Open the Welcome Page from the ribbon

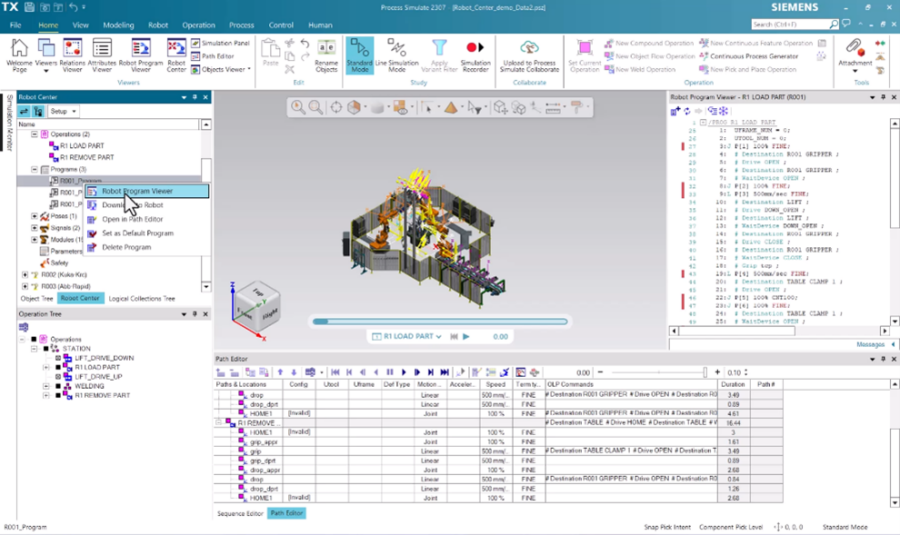click(19, 55)
